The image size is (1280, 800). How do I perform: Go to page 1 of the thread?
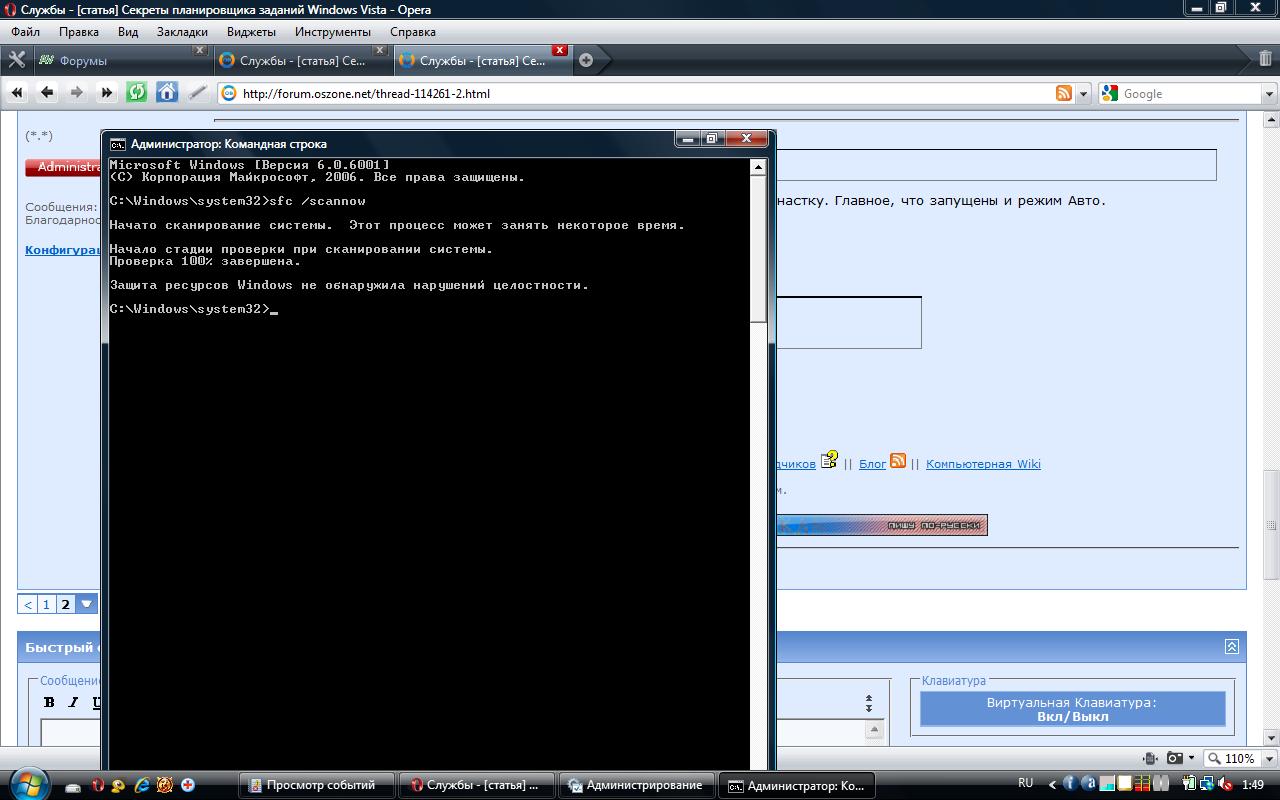click(46, 604)
